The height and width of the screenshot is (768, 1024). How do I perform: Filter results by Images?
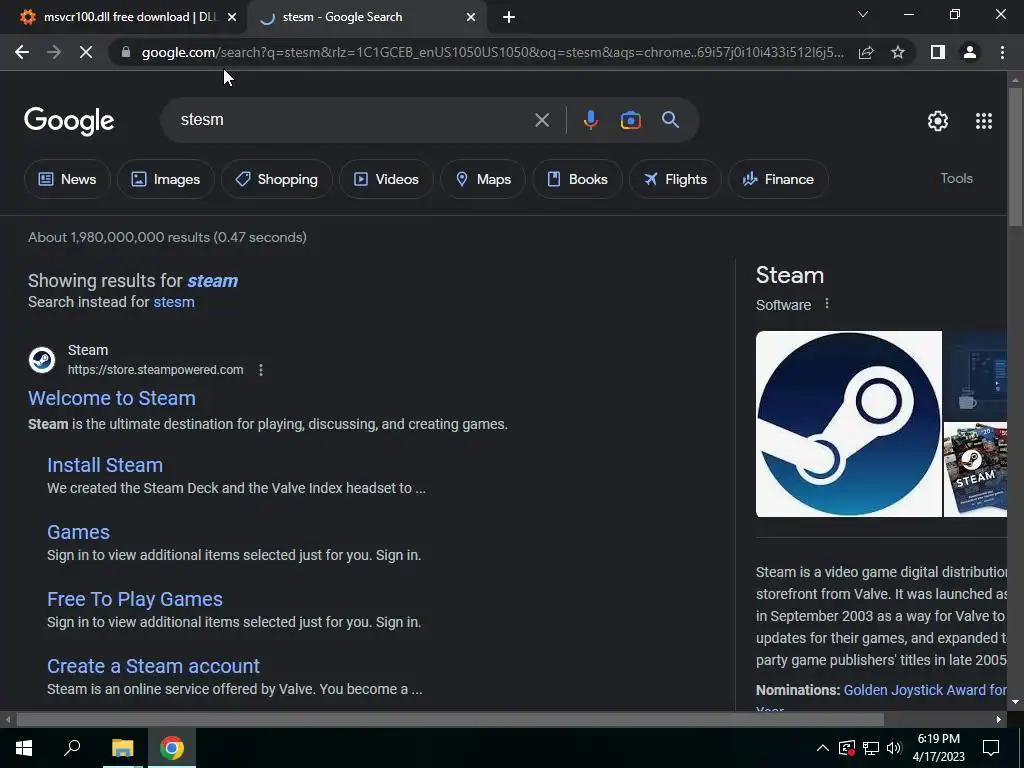(166, 179)
